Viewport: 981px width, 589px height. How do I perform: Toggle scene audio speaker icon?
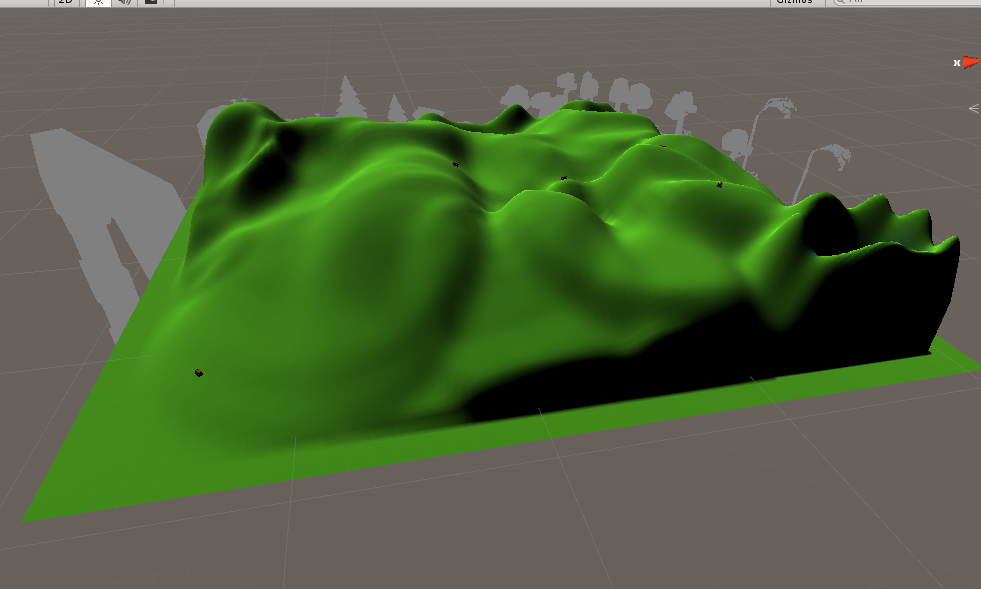click(x=125, y=2)
